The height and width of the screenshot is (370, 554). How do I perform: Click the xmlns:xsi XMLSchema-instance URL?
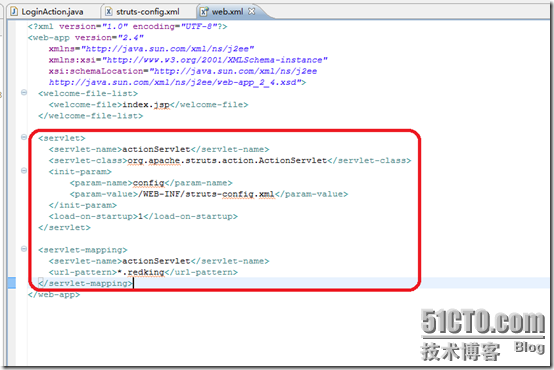click(215, 60)
